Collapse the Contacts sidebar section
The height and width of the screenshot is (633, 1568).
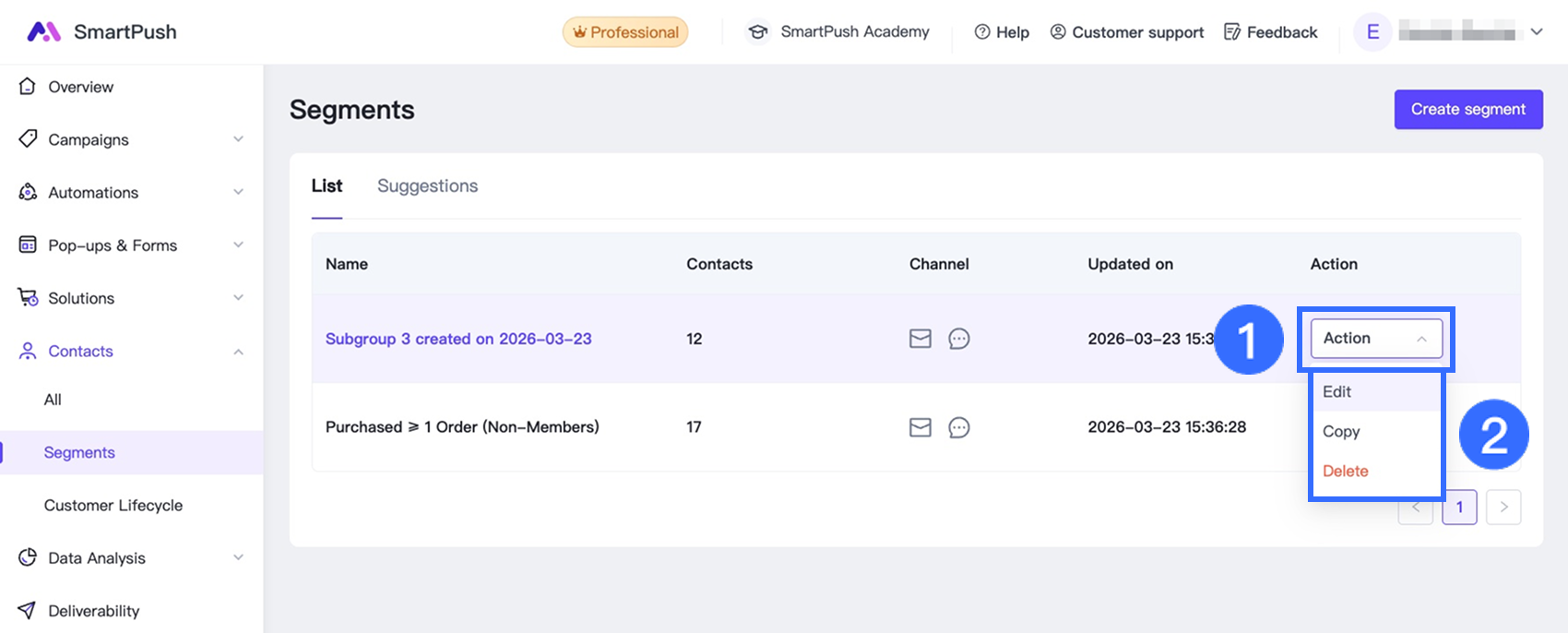[x=238, y=352]
